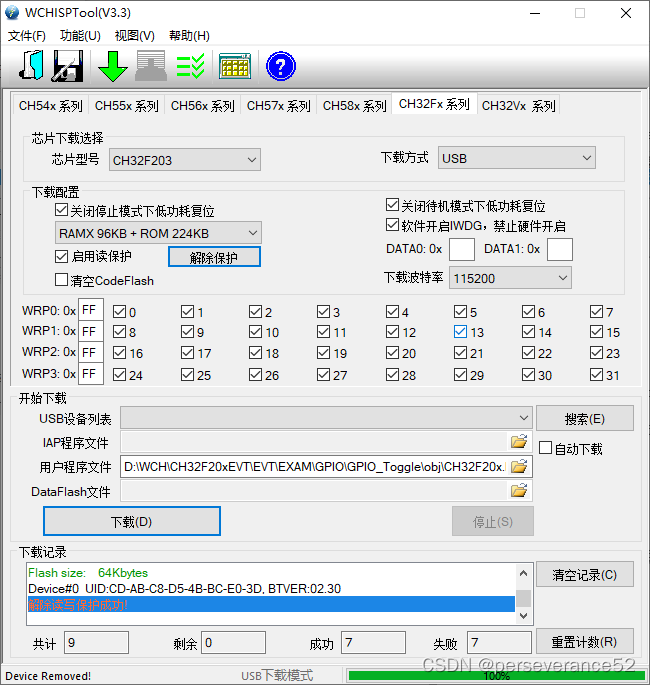Click the green 100% progress bar
This screenshot has height=685, width=650.
pos(496,675)
